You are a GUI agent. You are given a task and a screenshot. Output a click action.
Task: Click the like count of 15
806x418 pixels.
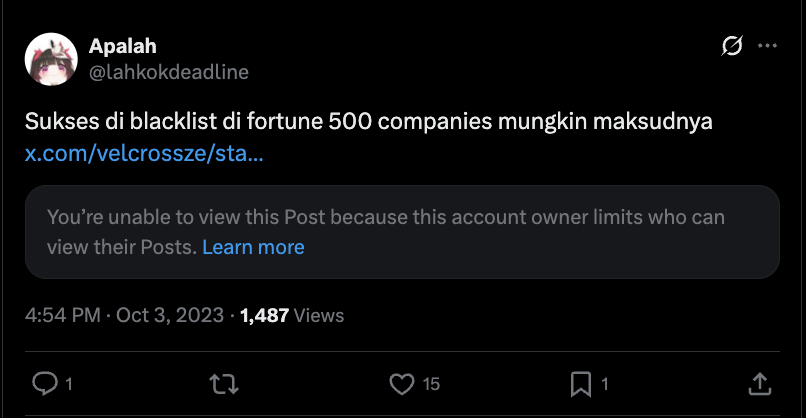pyautogui.click(x=431, y=383)
